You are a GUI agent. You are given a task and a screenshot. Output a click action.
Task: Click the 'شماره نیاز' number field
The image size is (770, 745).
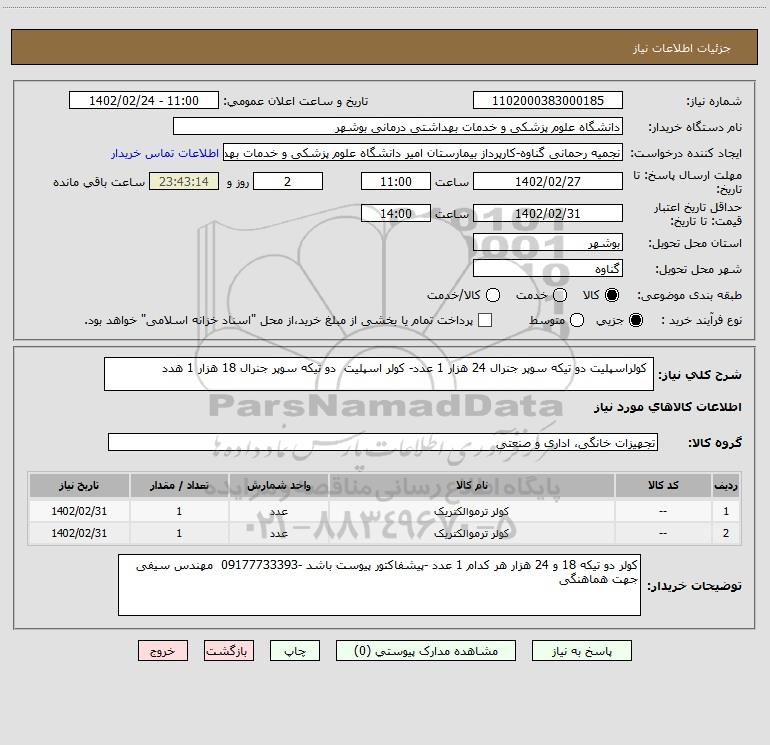point(547,101)
